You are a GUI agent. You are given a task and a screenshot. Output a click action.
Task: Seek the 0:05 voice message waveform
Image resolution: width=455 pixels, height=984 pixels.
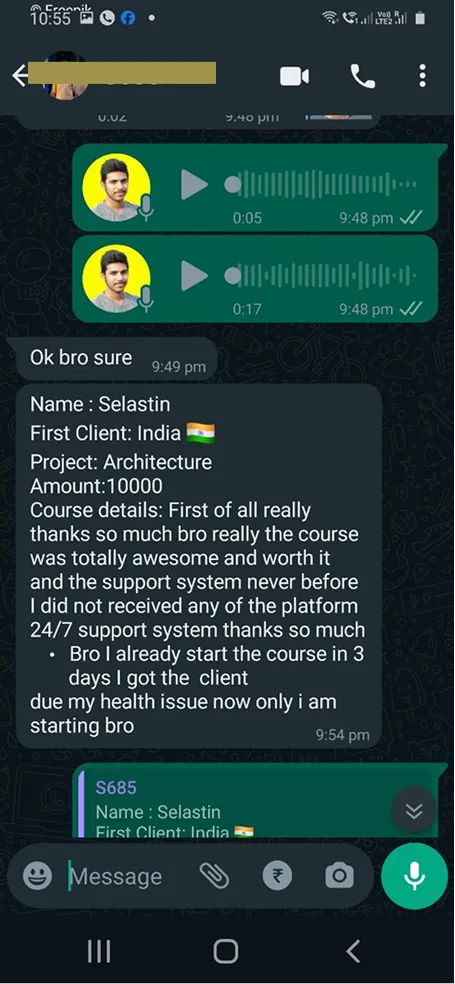321,184
